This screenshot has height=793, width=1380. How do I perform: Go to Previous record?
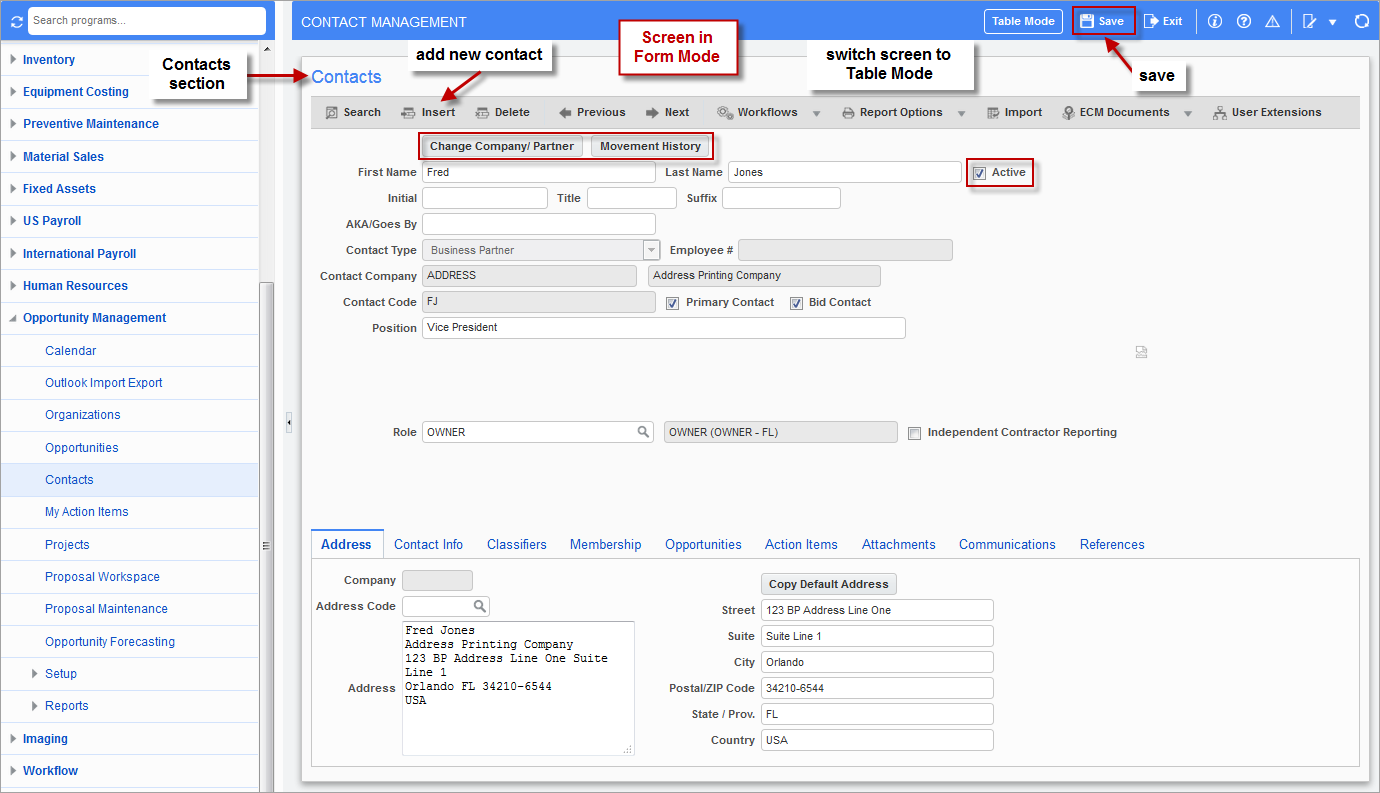(x=591, y=113)
